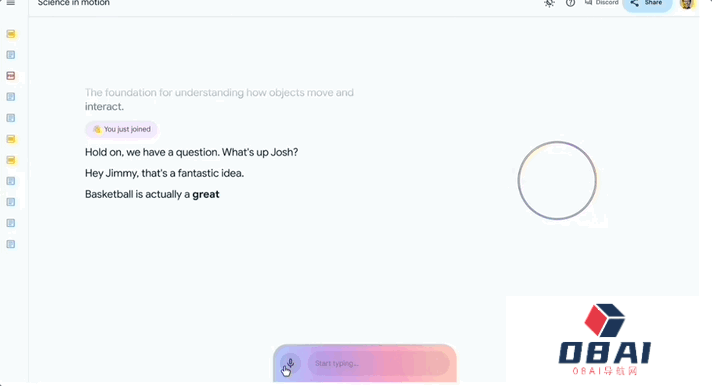This screenshot has height=386, width=712.
Task: Select the red PDF source icon
Action: [11, 76]
